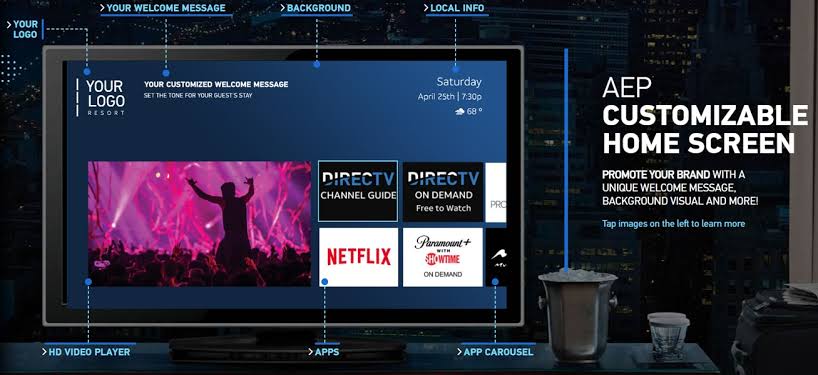This screenshot has height=375, width=818.
Task: Play the concert video in HD player
Action: point(199,224)
